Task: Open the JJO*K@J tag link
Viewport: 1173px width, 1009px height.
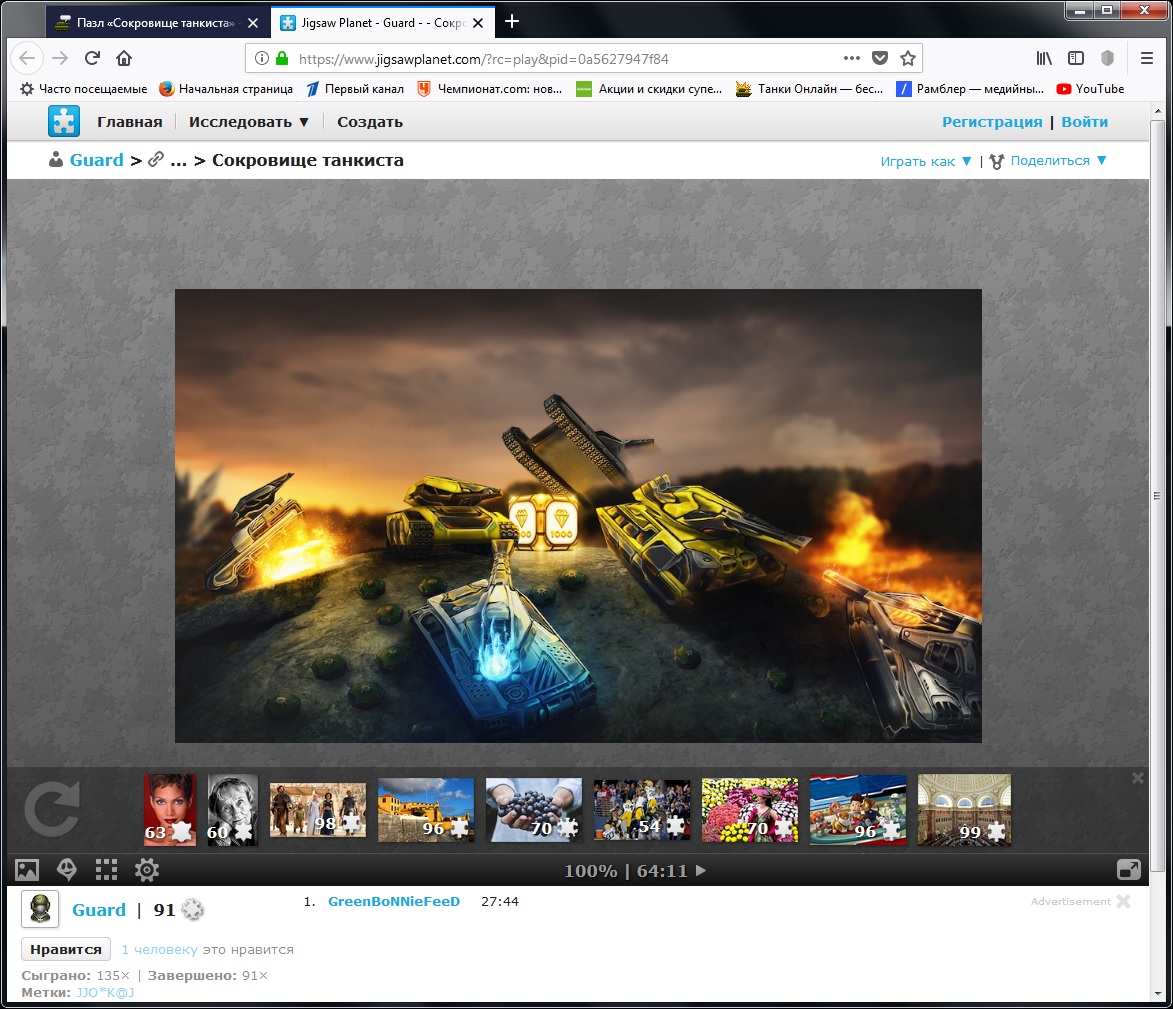Action: pos(105,993)
